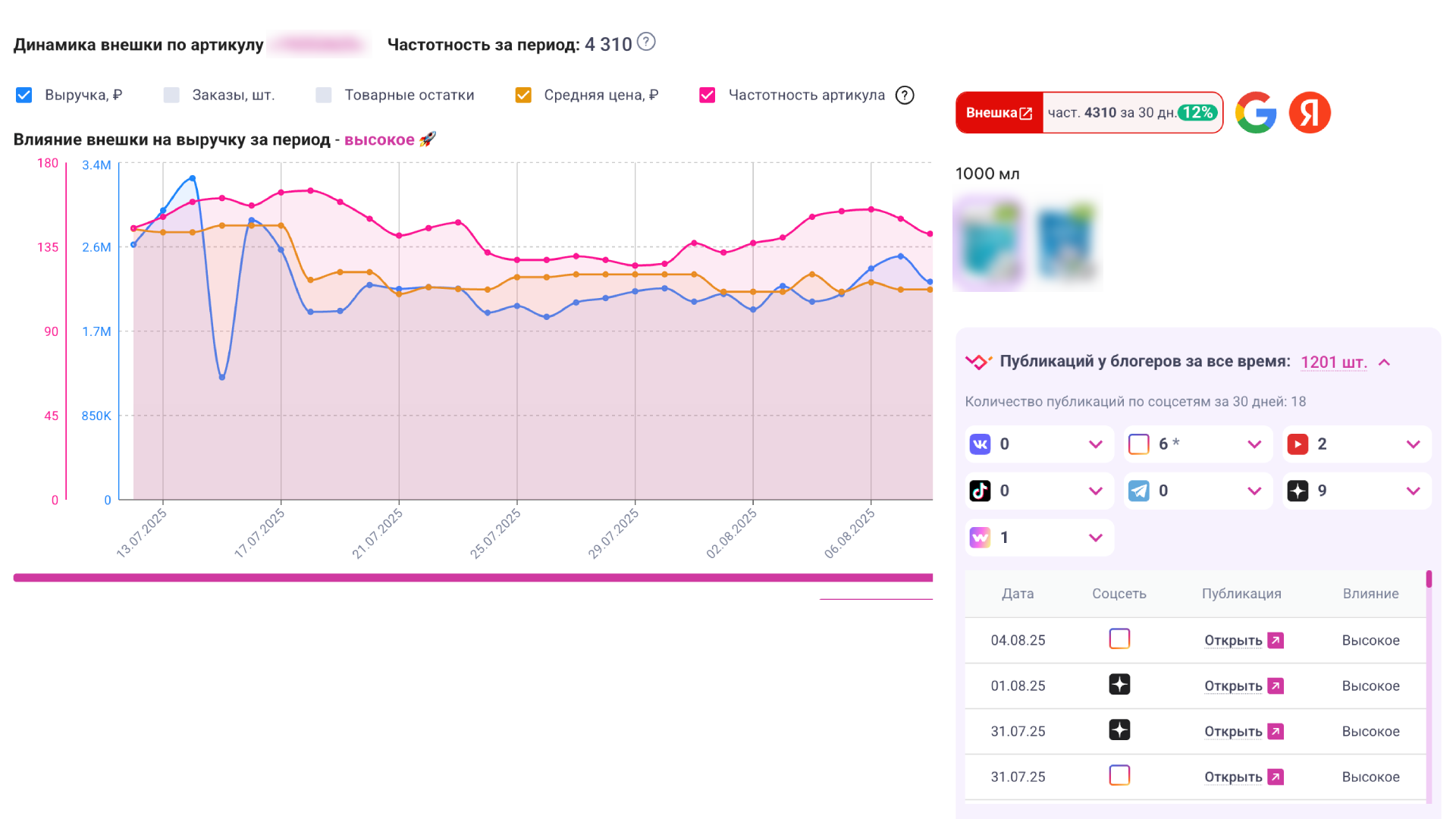This screenshot has width=1456, height=819.
Task: Click the Влияние column header
Action: [x=1370, y=594]
